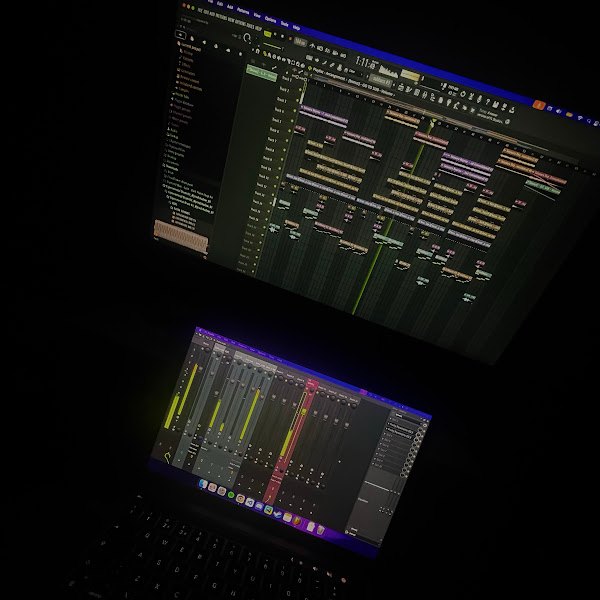Click the green round app icon in laptop dock
Screen dimensions: 600x600
231,495
